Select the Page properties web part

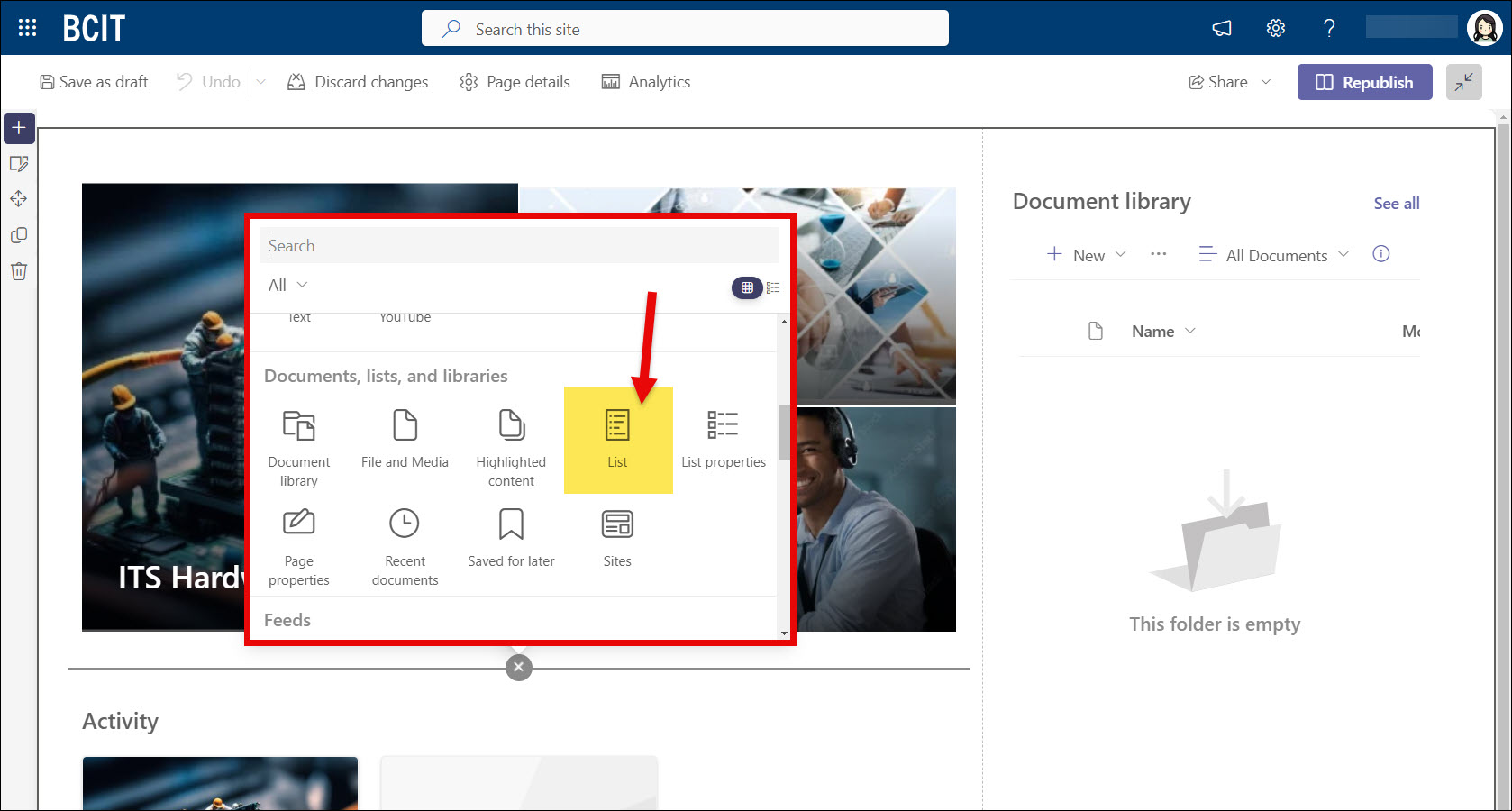(x=299, y=546)
